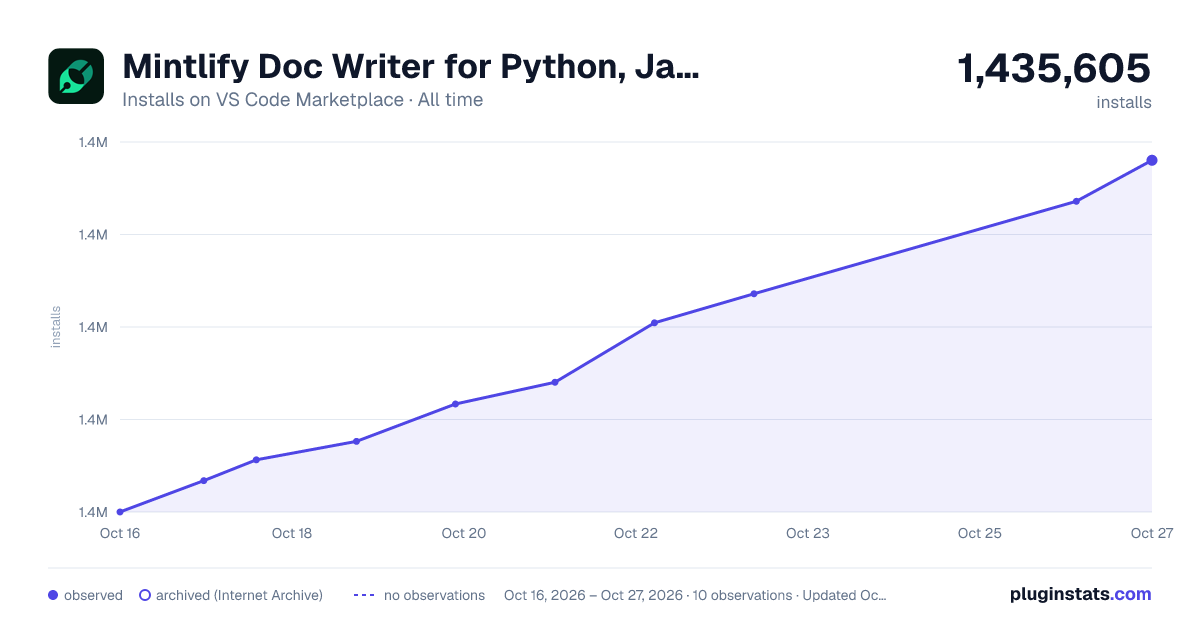Select the 'observed' legend label
This screenshot has width=1200, height=630.
93,595
